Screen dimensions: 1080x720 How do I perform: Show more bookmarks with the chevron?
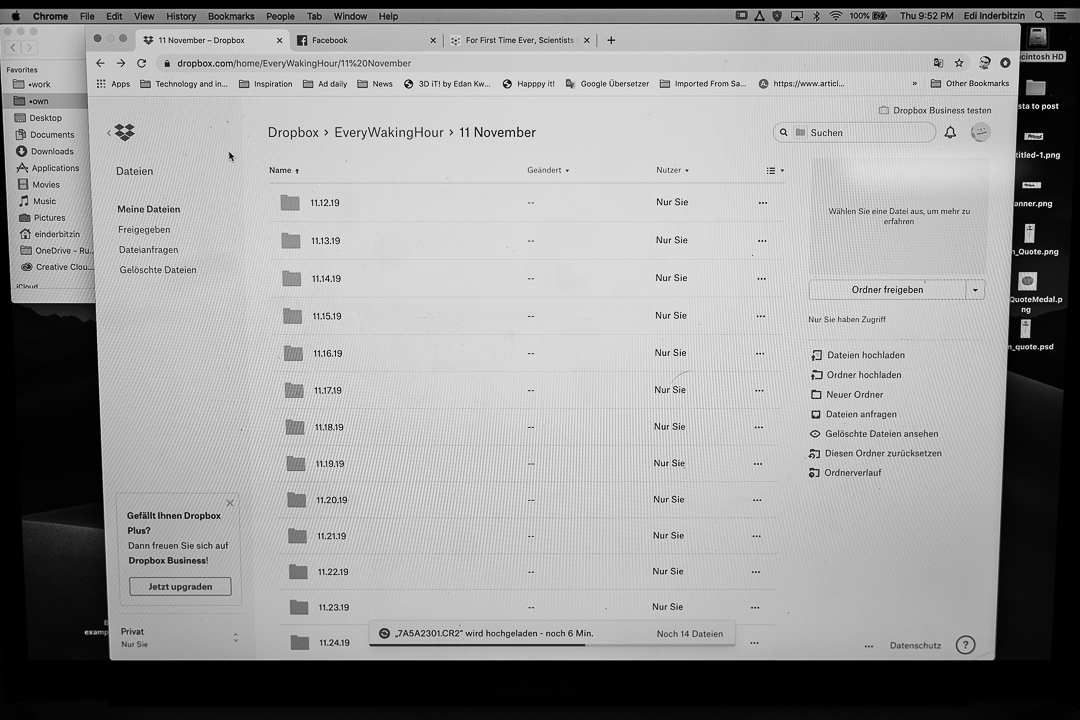point(915,83)
